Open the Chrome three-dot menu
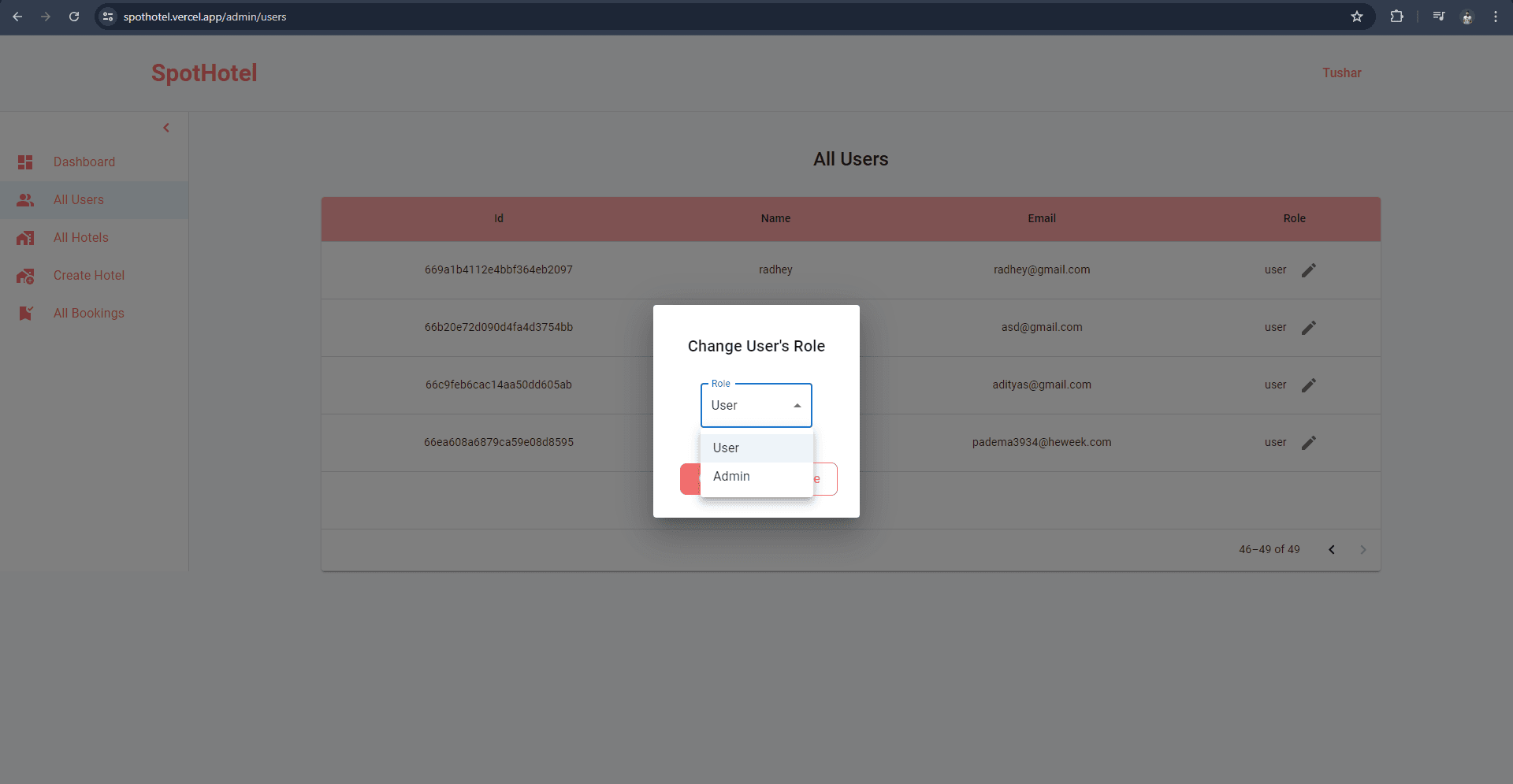 (x=1496, y=16)
